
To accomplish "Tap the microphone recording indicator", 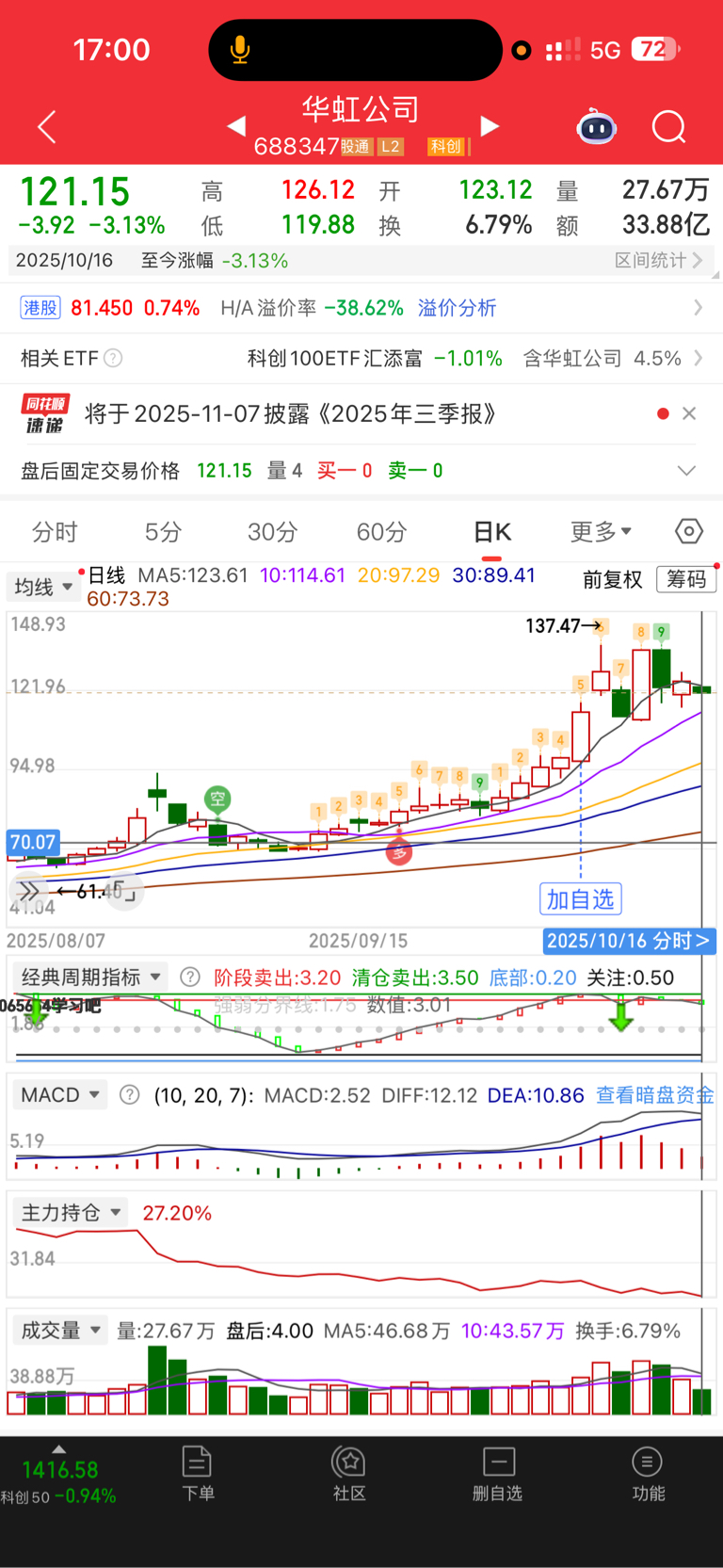I will point(241,50).
